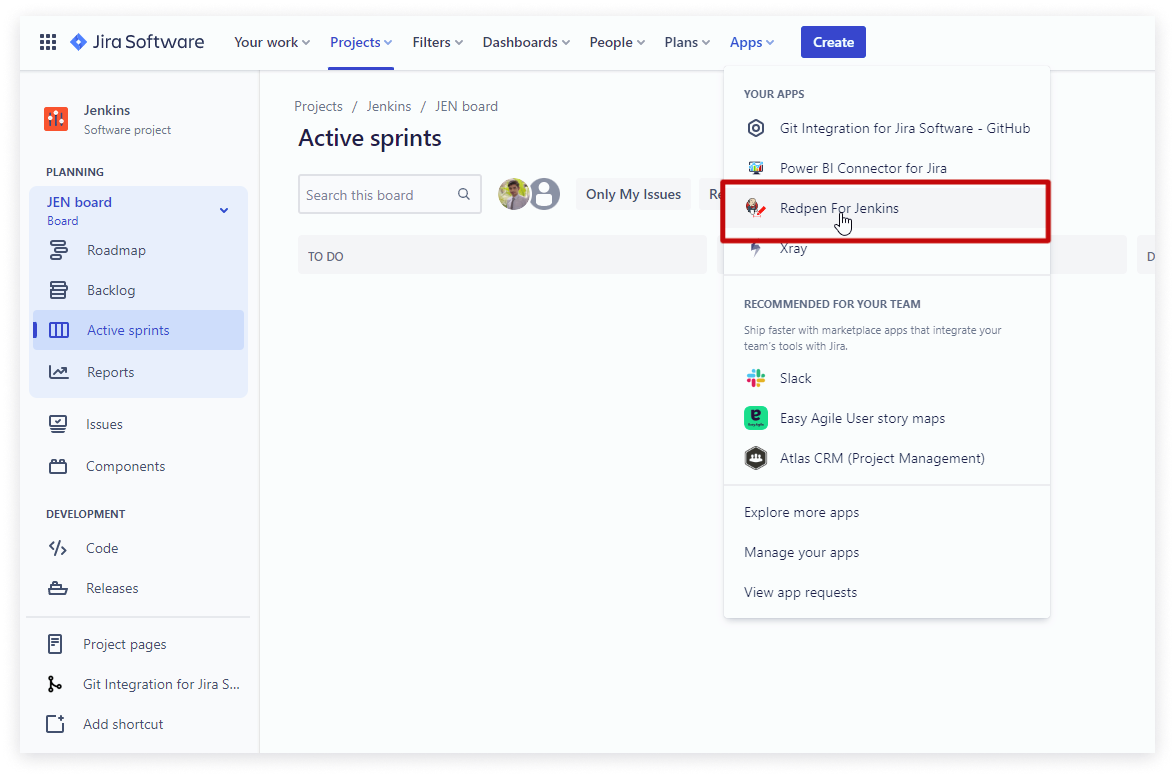Click the Git Integration app icon in Apps menu
Viewport: 1175px width, 777px height.
tap(756, 128)
